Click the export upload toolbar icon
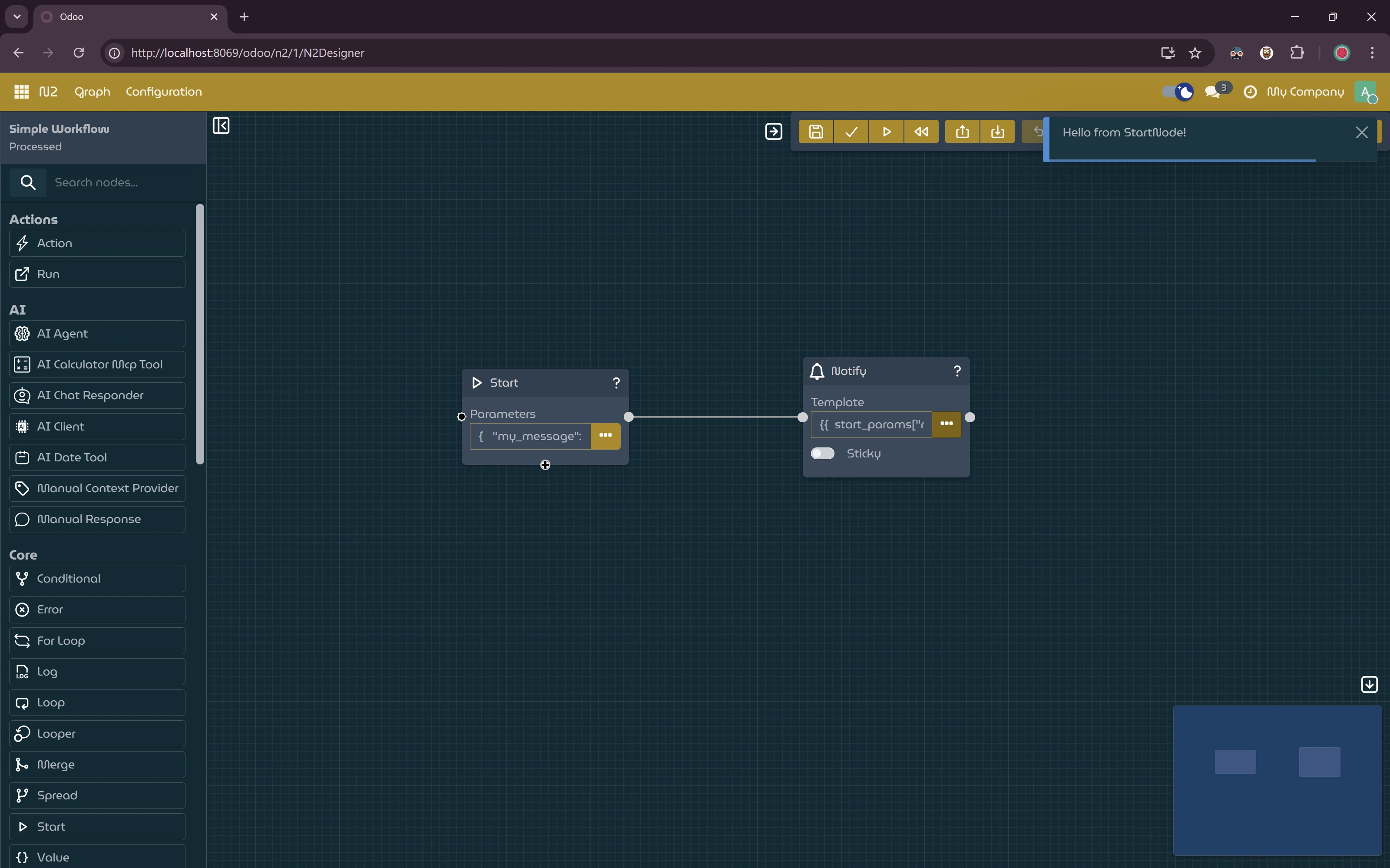The image size is (1390, 868). (x=962, y=132)
